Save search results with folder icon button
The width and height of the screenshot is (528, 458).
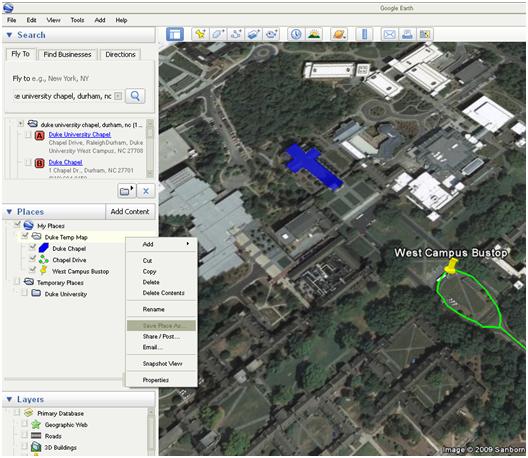[127, 191]
